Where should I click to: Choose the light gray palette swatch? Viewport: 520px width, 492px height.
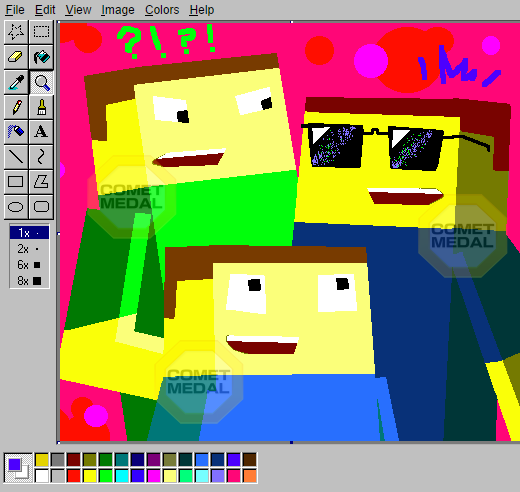(58, 476)
